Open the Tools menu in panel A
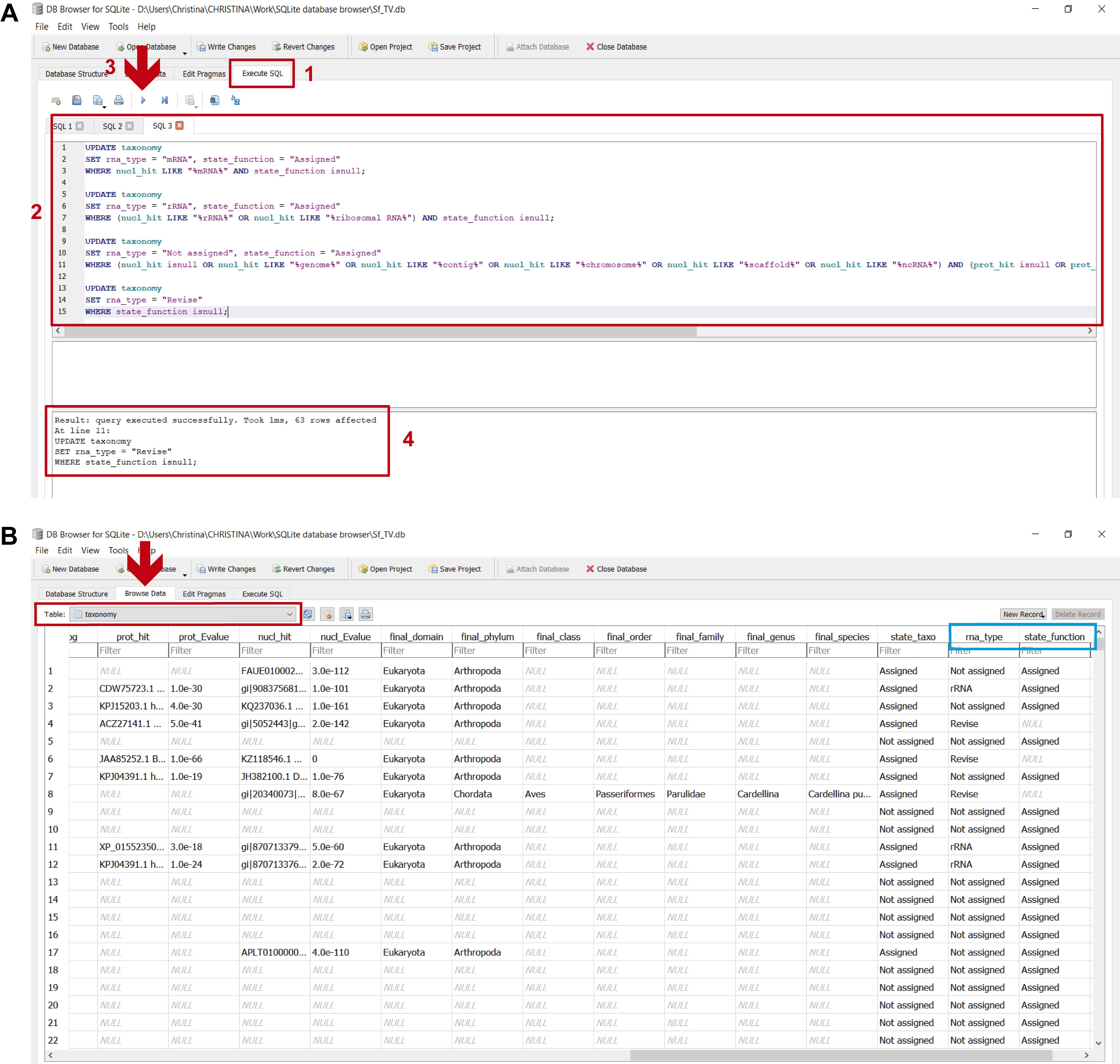Image resolution: width=1120 pixels, height=1064 pixels. click(x=119, y=27)
